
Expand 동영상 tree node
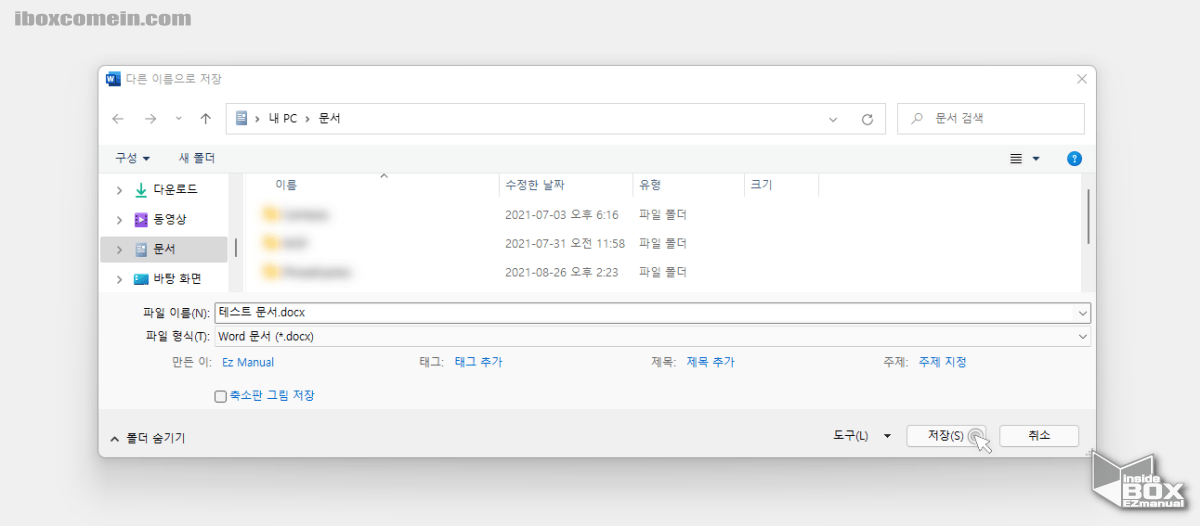[119, 220]
